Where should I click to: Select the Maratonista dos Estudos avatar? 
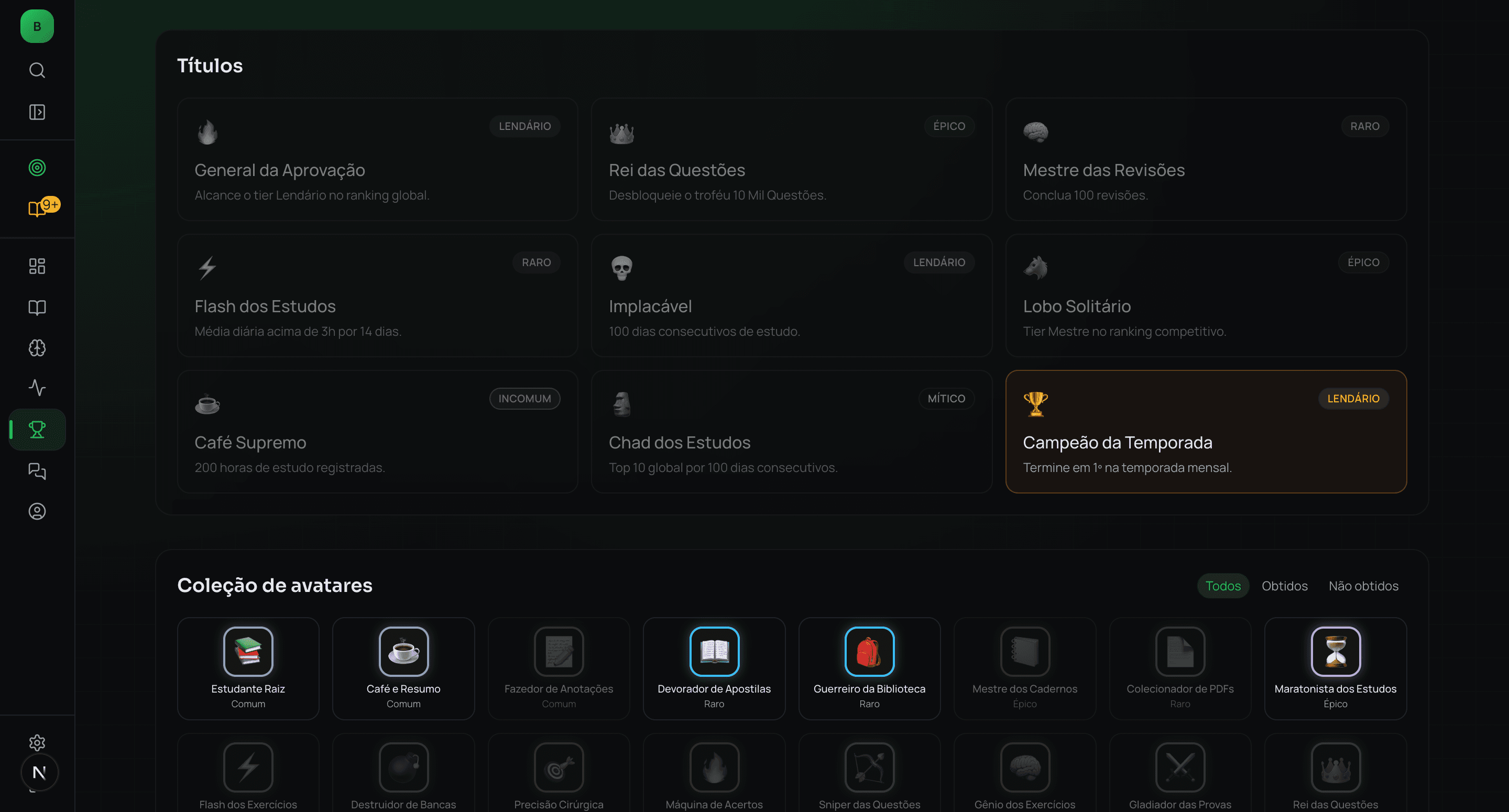tap(1336, 668)
